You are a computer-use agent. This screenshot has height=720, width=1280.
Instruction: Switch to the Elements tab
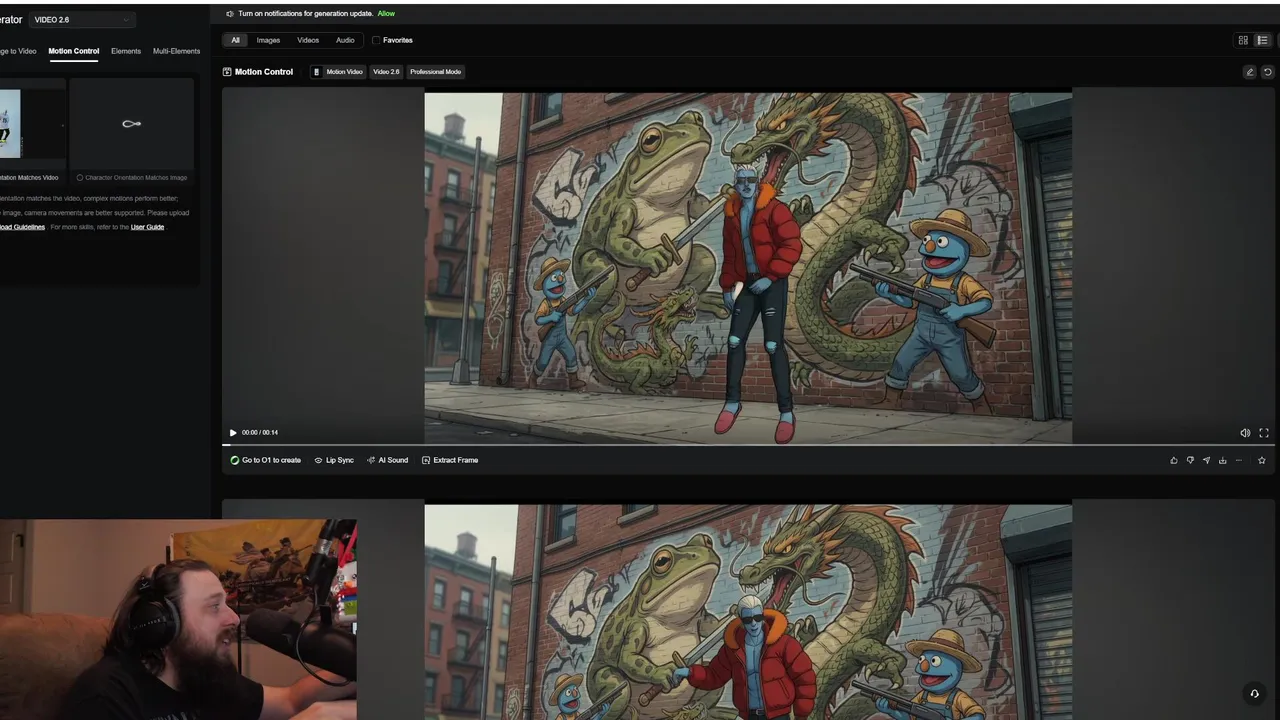pyautogui.click(x=126, y=51)
